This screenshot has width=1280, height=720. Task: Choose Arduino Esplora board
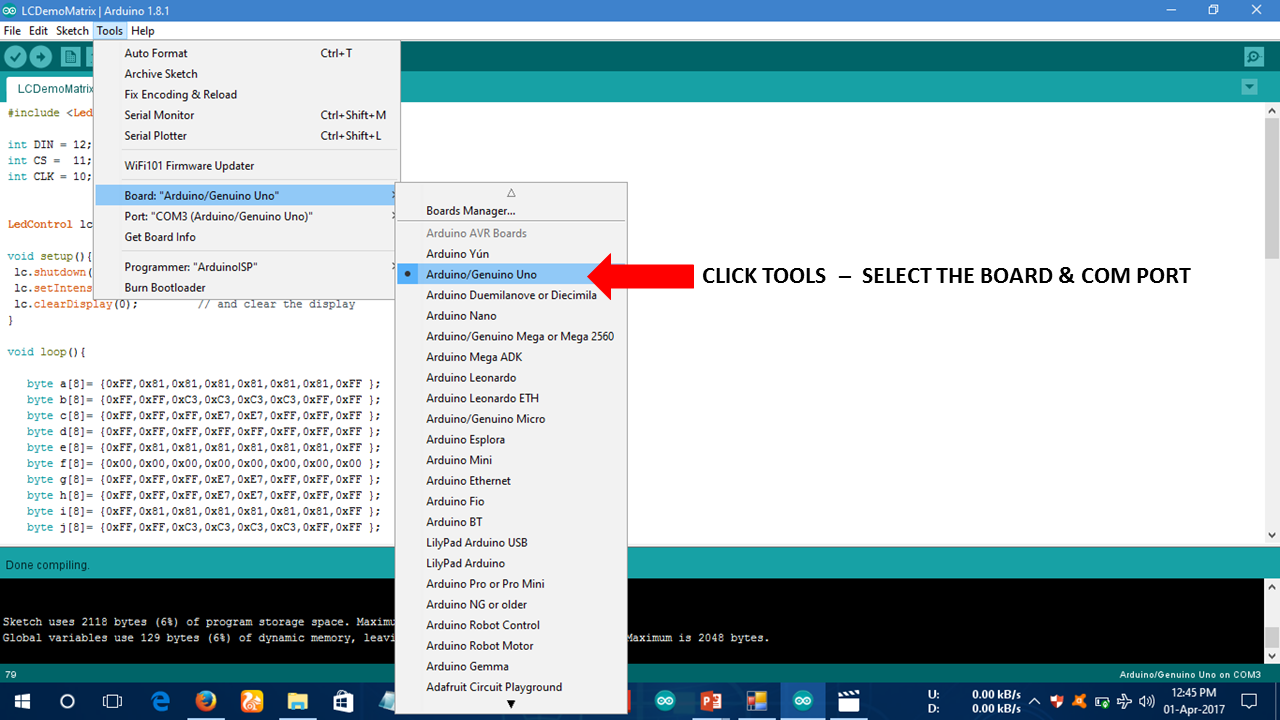pyautogui.click(x=512, y=439)
